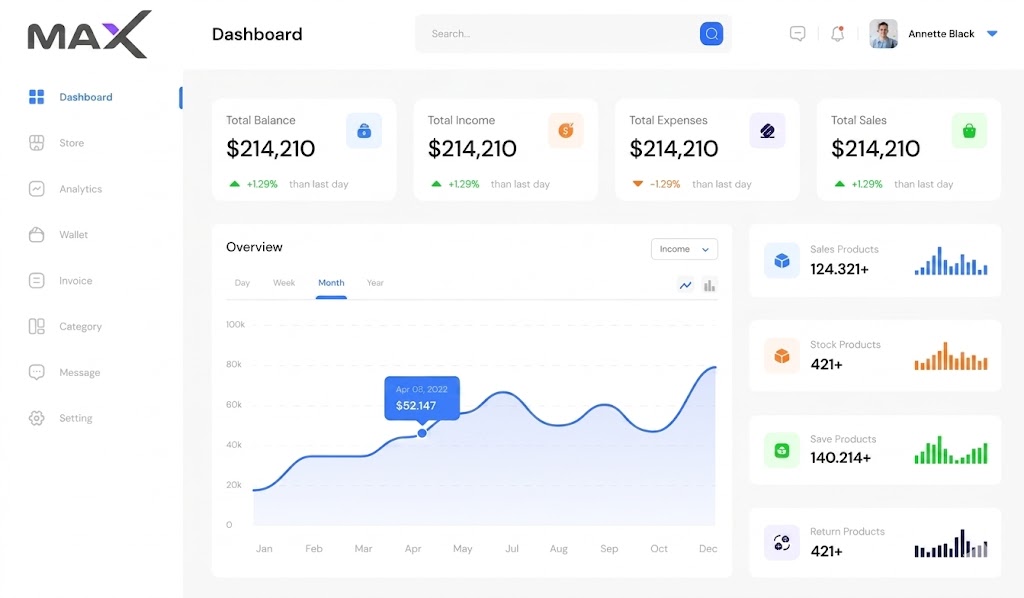Open Analytics from the sidebar
Viewport: 1024px width, 598px height.
point(80,189)
